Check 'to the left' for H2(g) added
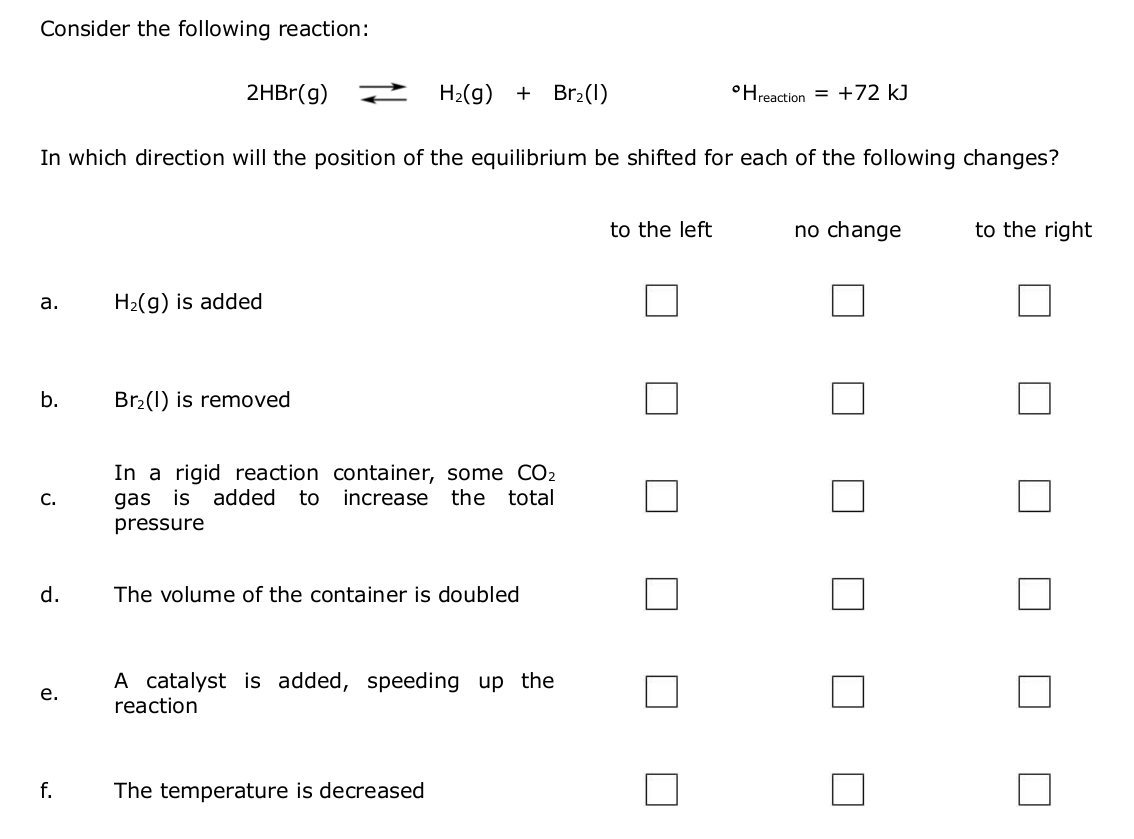 661,300
